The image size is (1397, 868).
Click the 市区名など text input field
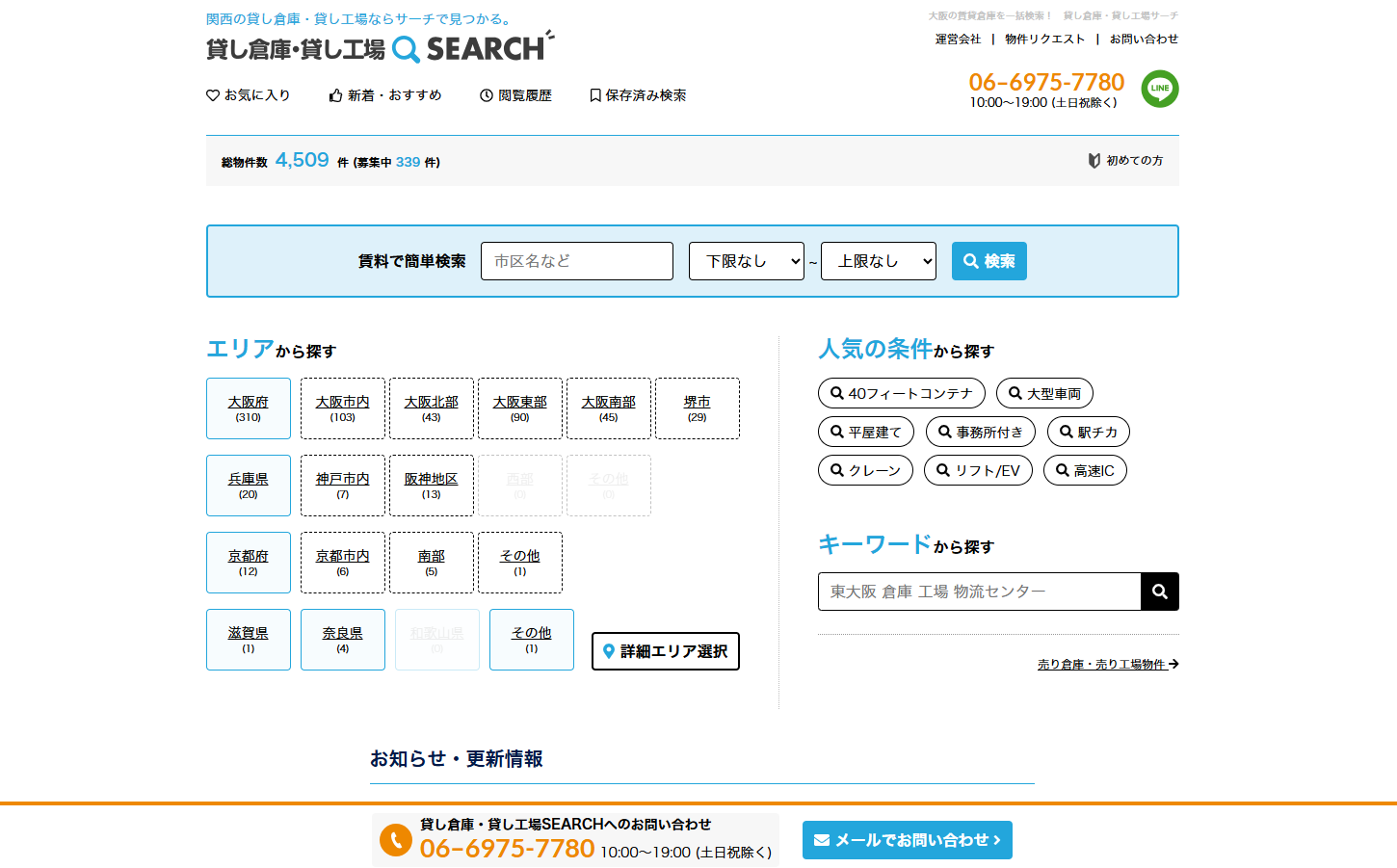576,261
